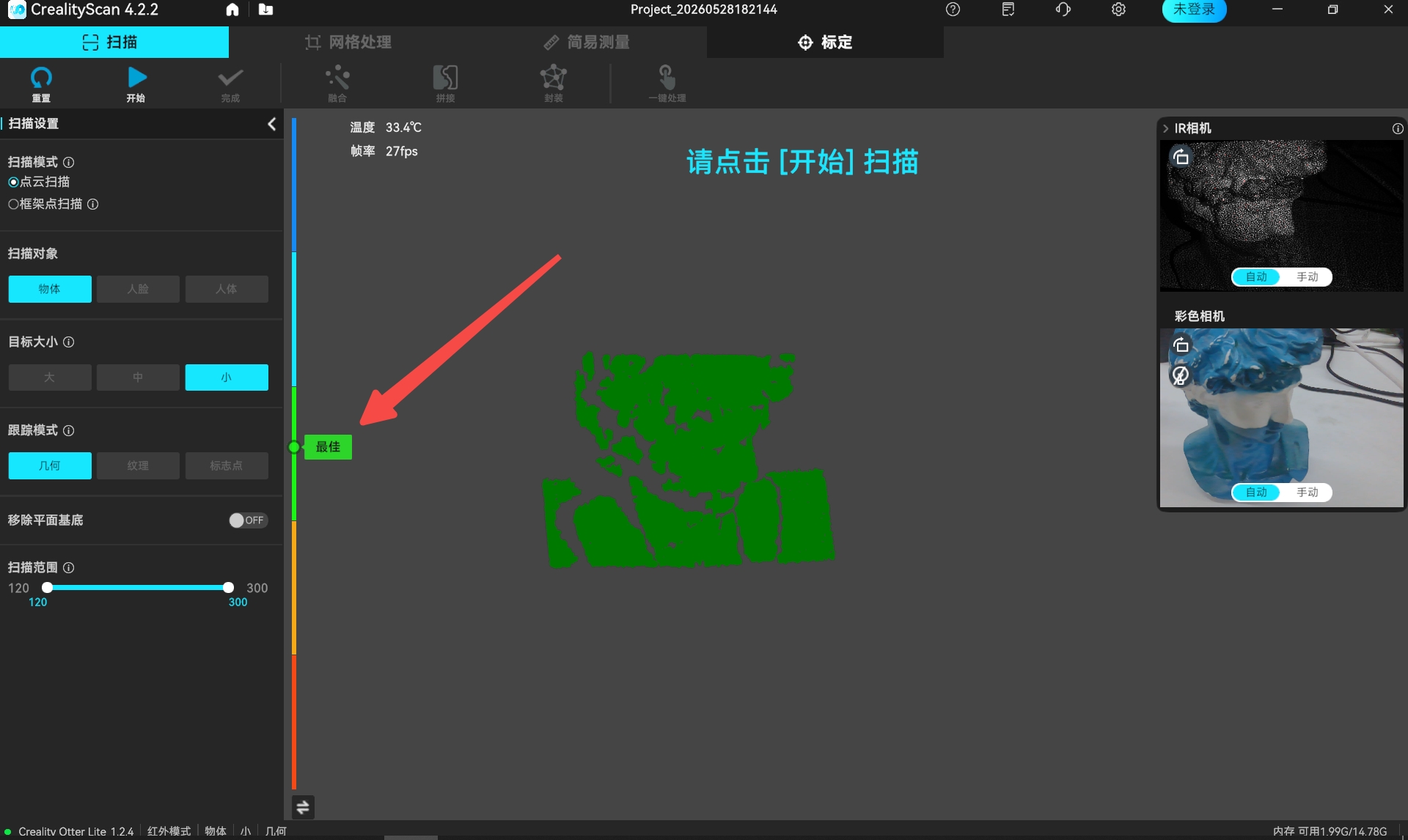Toggle the 移除平面基底 switch
The image size is (1408, 840).
coord(248,520)
